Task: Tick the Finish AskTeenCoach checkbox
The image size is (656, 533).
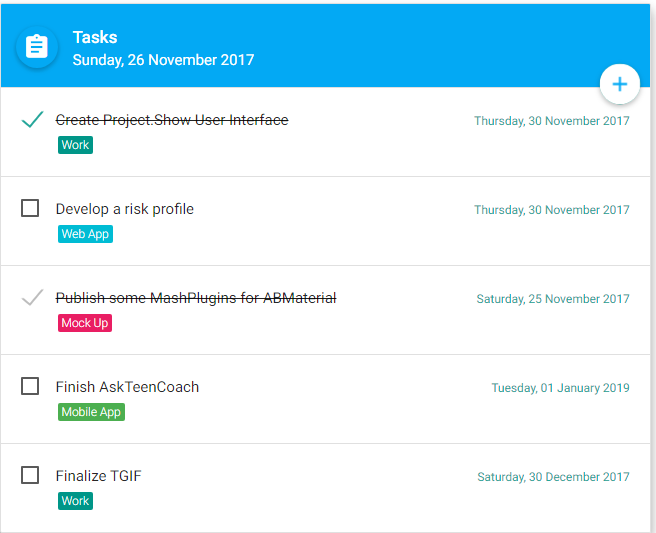Action: tap(30, 386)
